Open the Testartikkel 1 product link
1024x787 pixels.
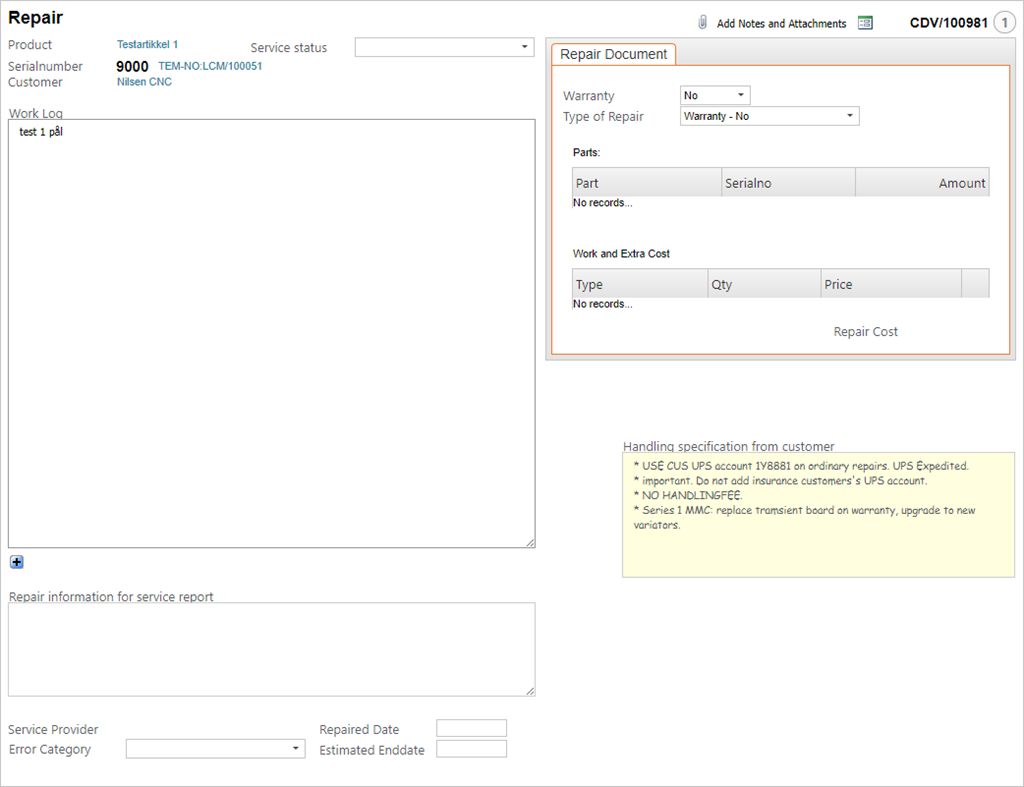[x=147, y=45]
